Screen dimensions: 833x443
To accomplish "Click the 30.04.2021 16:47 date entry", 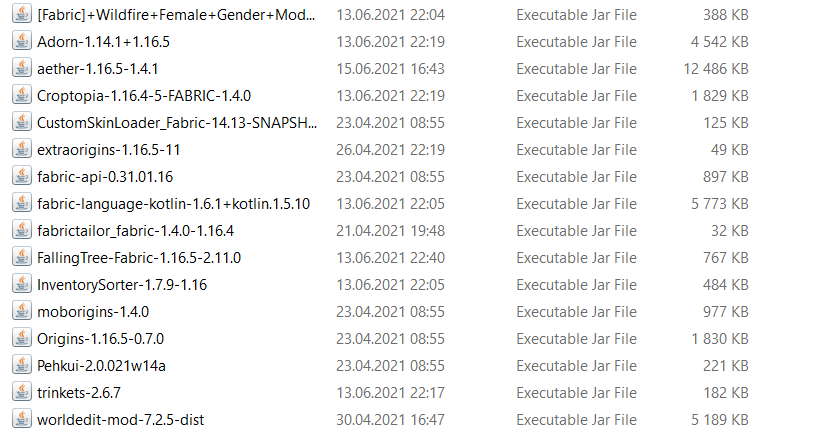I will (390, 420).
